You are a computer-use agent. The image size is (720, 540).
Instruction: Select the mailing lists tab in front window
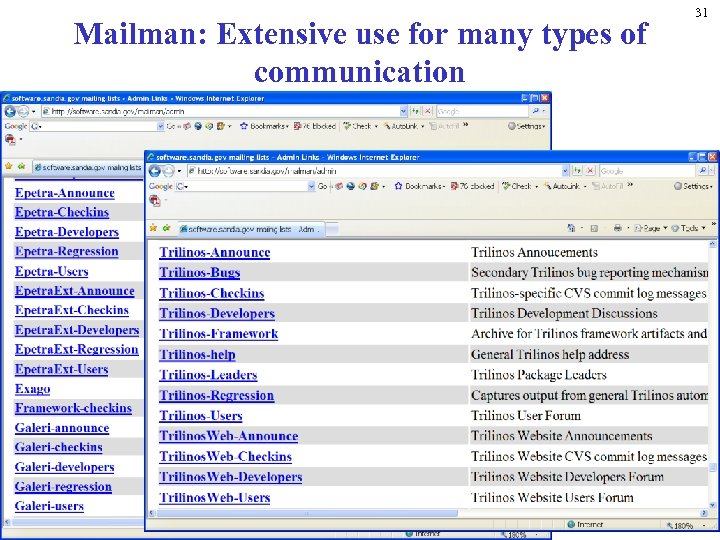coord(251,229)
